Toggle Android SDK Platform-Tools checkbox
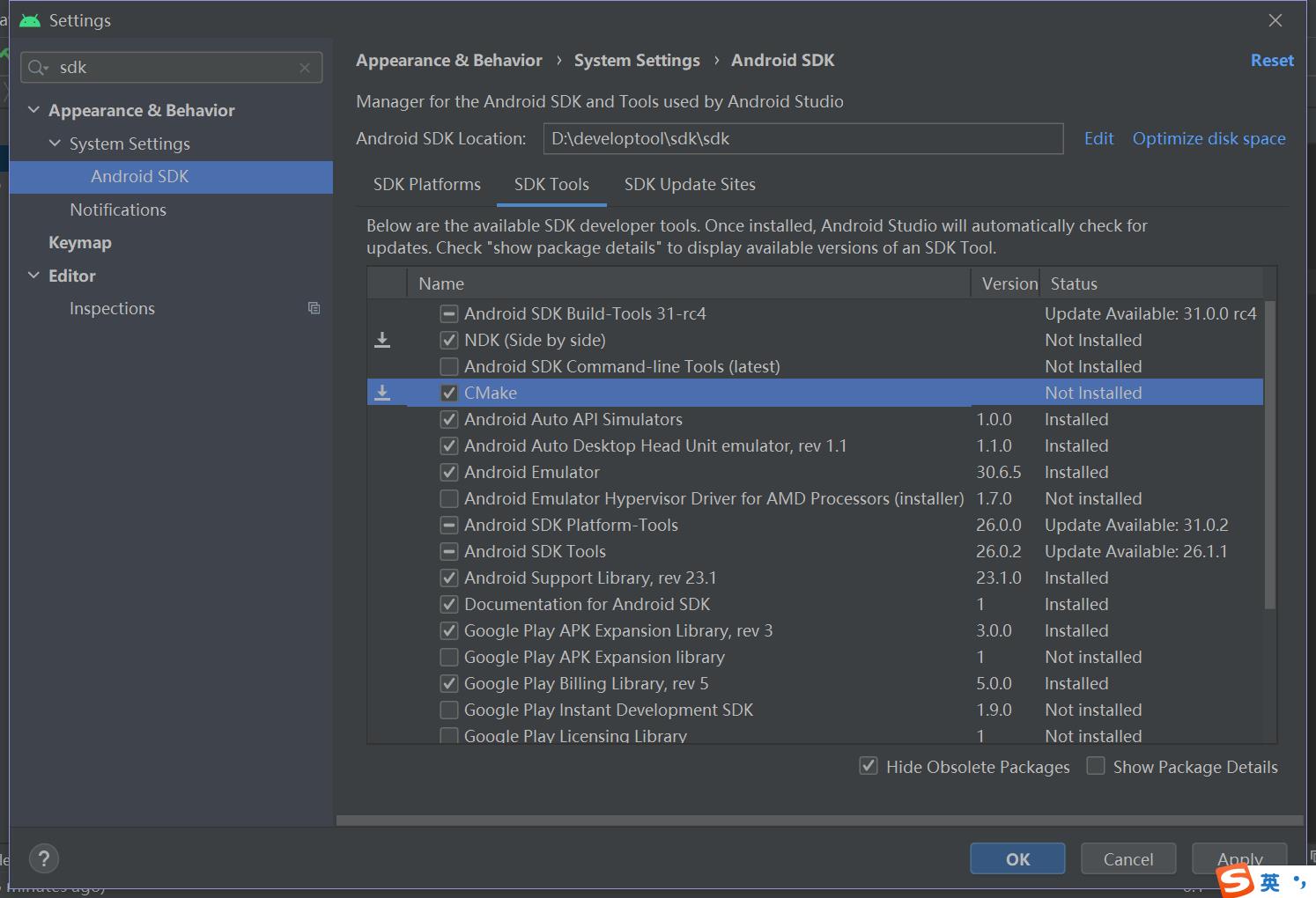1316x898 pixels. tap(449, 525)
